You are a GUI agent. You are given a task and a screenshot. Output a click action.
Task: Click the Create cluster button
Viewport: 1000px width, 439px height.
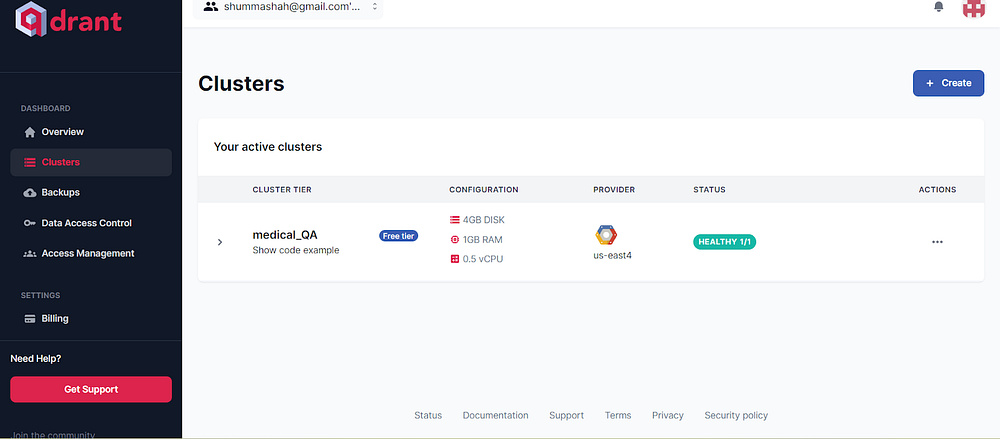pyautogui.click(x=948, y=83)
